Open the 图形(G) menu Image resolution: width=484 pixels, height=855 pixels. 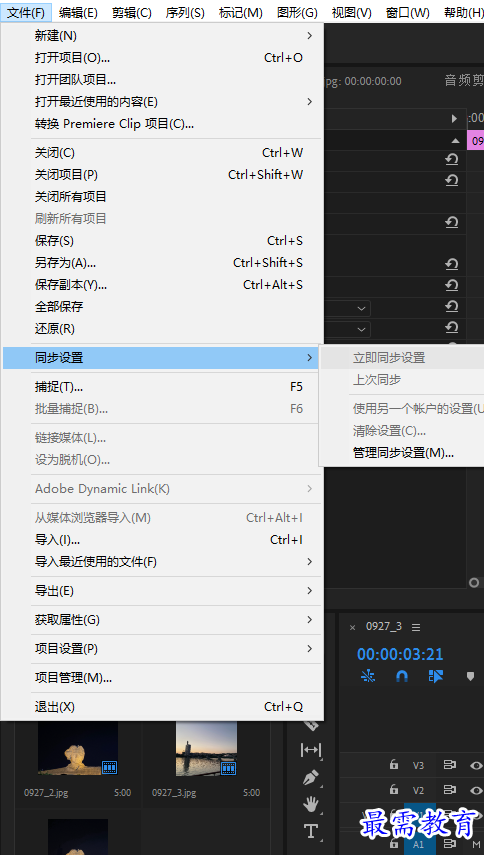(x=297, y=12)
